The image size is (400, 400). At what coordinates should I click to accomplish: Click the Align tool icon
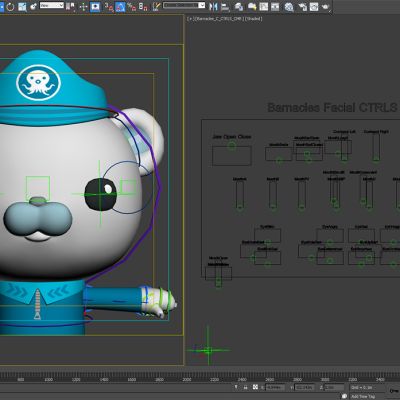225,6
